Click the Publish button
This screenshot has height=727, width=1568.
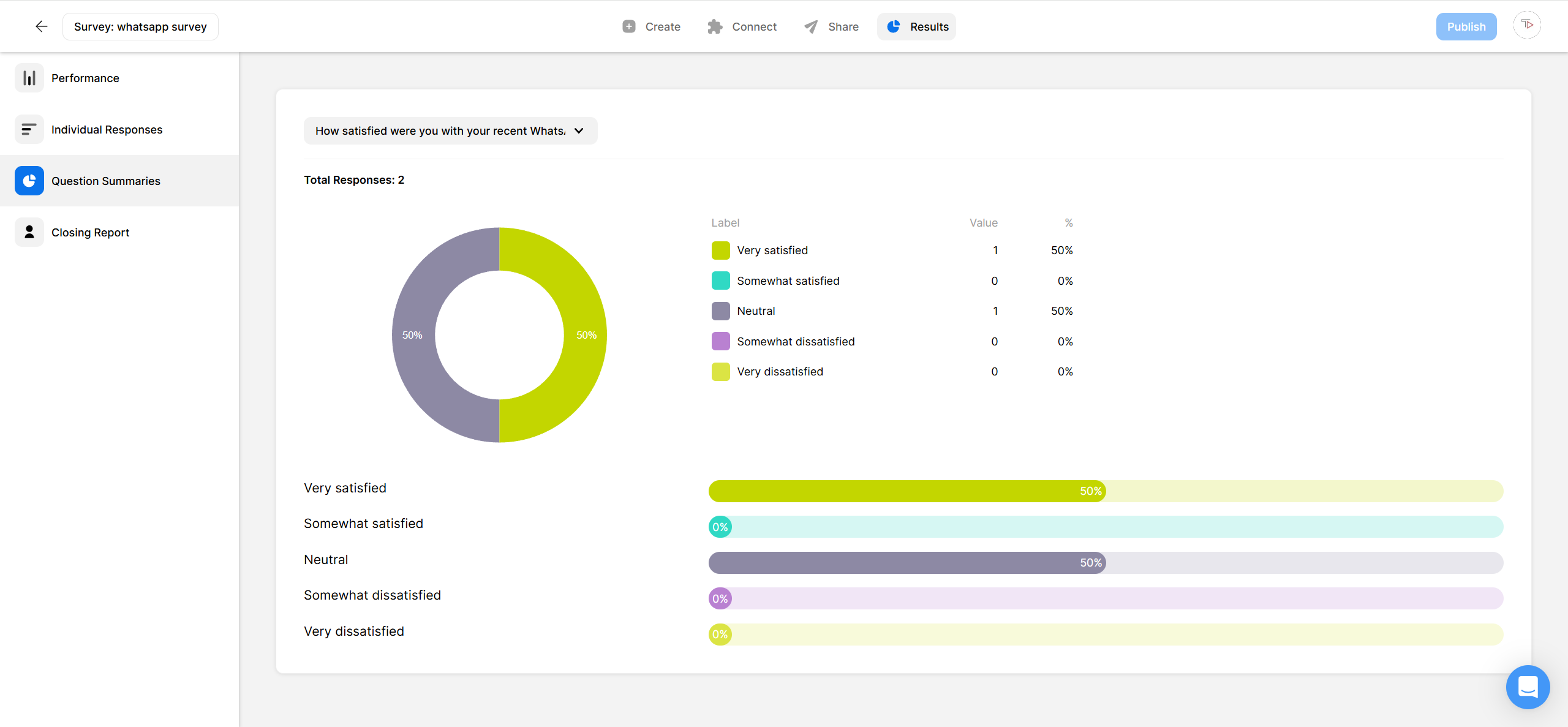1466,26
